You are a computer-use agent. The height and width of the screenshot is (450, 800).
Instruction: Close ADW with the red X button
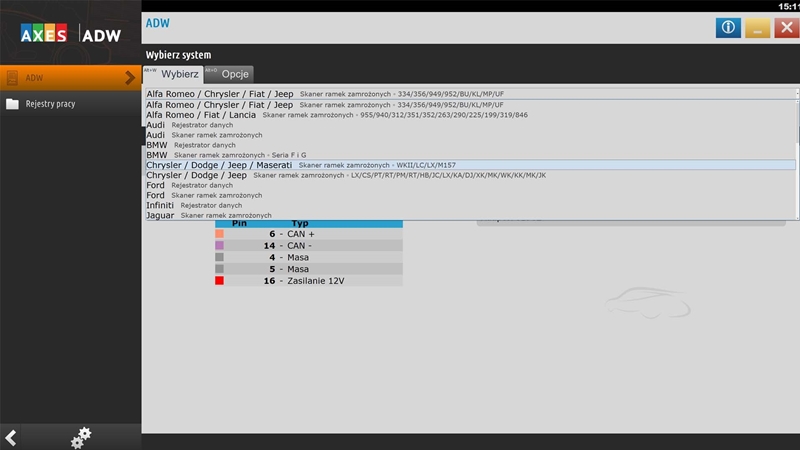point(787,28)
